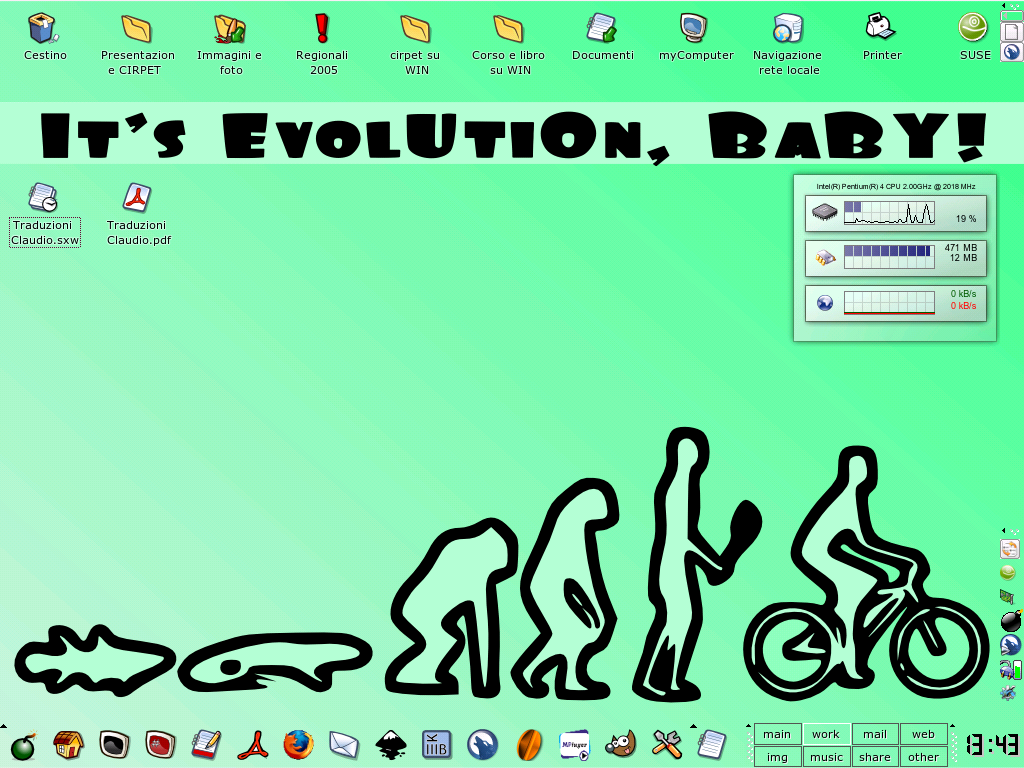Image resolution: width=1024 pixels, height=768 pixels.
Task: Click the KDE gear tray icon at bottom
Action: point(1008,692)
